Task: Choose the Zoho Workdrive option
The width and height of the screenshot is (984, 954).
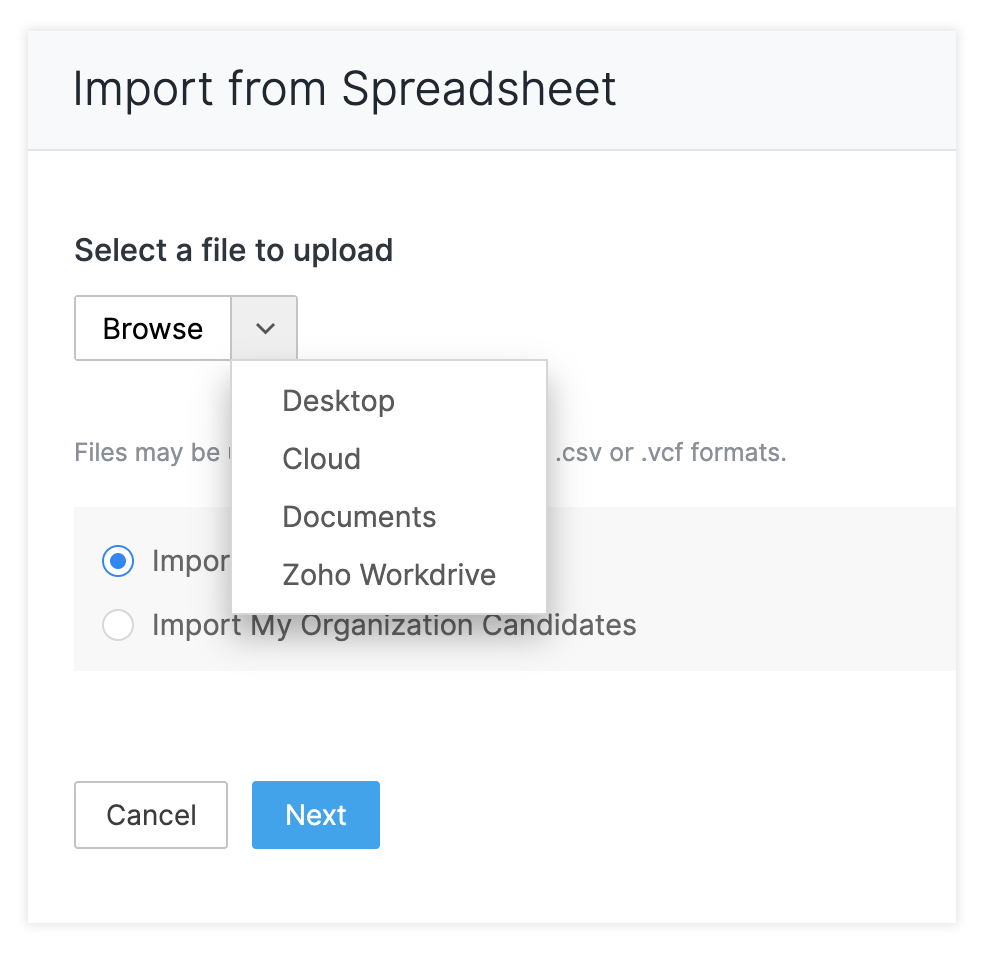Action: click(x=389, y=575)
